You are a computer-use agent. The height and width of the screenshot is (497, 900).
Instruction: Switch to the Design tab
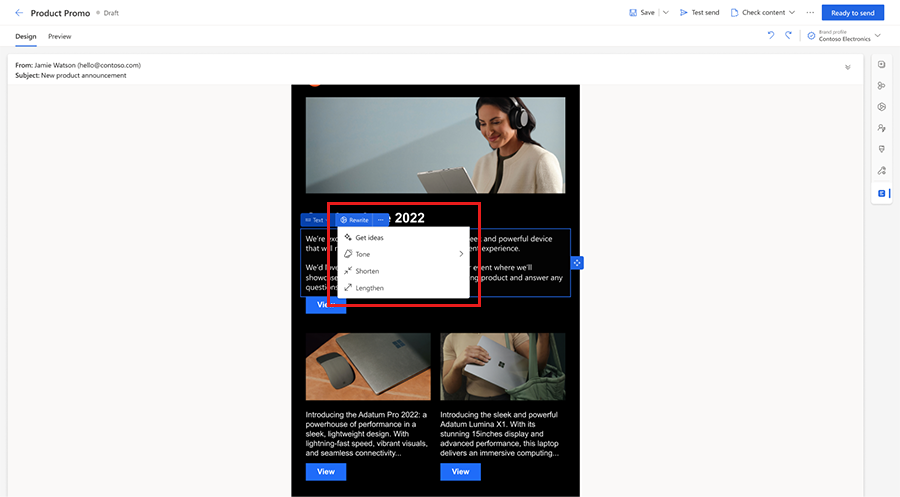pos(26,36)
